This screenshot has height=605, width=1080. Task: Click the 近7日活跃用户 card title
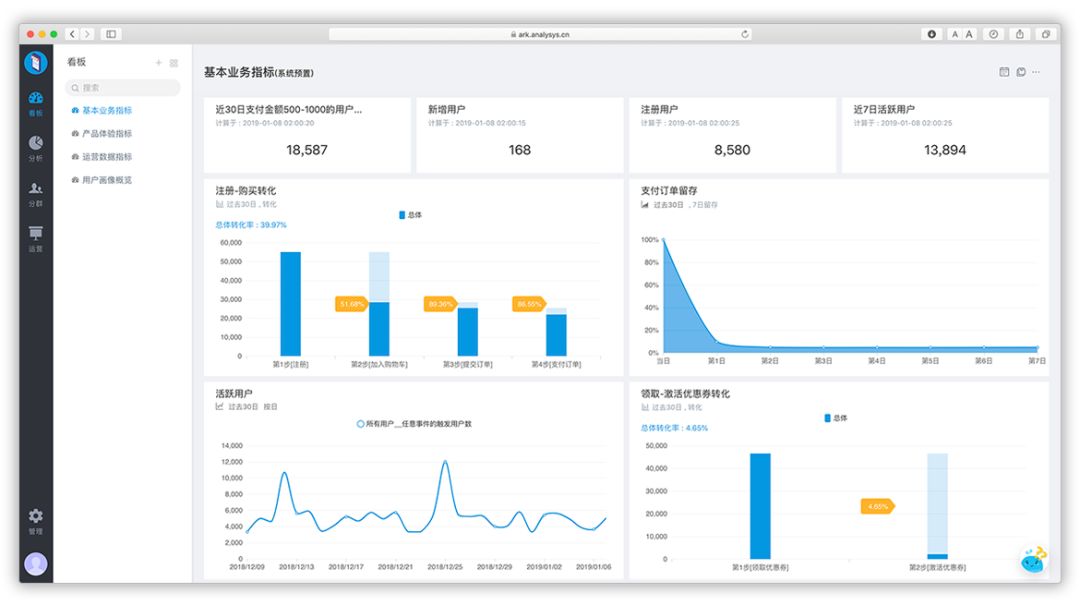point(884,110)
